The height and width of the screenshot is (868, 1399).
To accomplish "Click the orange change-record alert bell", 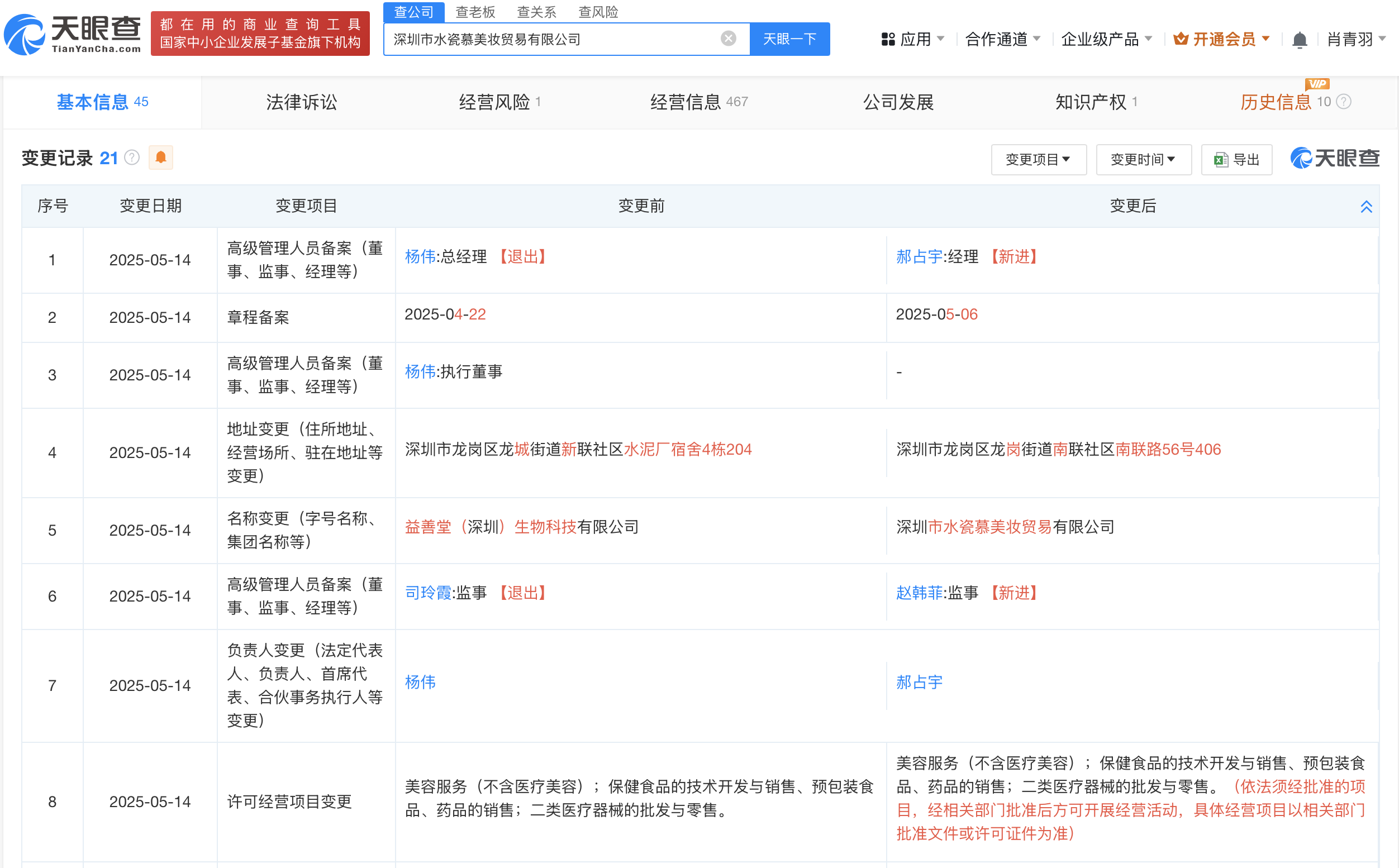I will [161, 158].
